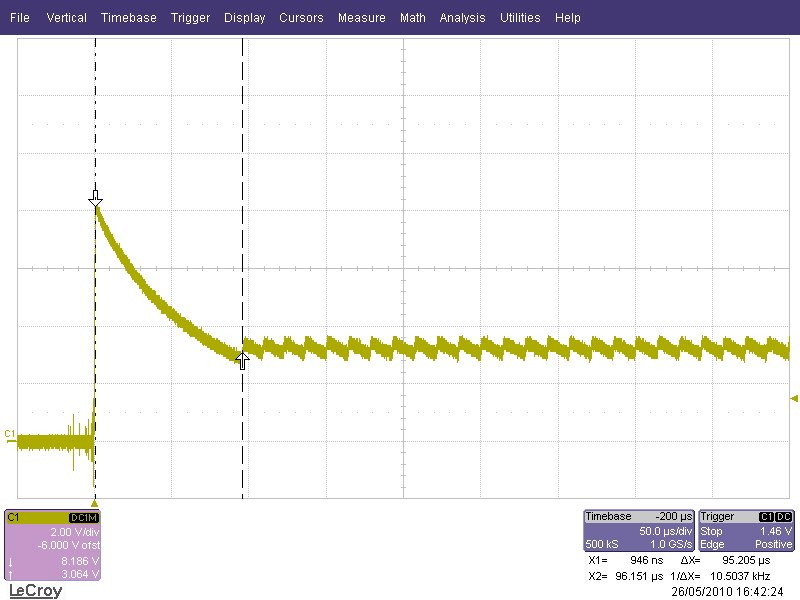
Task: Click the C1 ground level marker left of the grid
Action: 10,435
